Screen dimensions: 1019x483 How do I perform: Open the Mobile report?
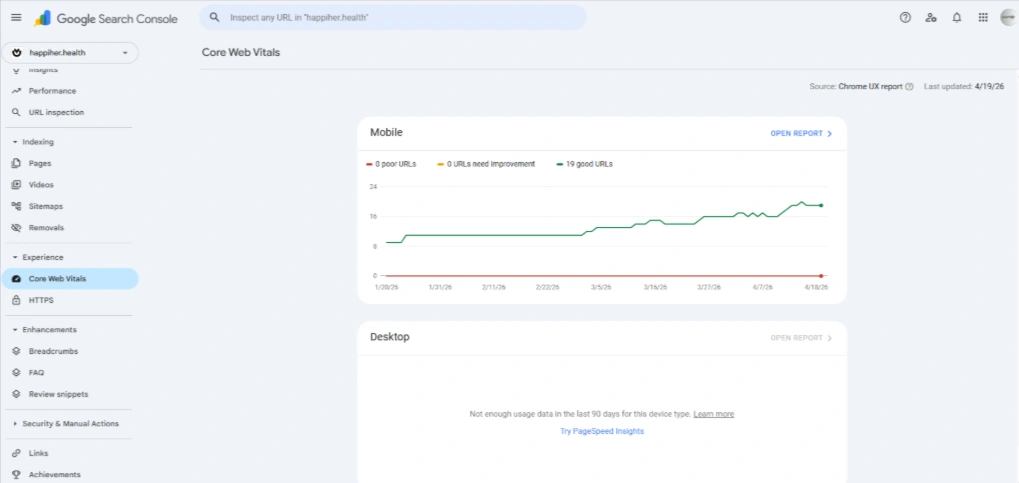(x=801, y=133)
